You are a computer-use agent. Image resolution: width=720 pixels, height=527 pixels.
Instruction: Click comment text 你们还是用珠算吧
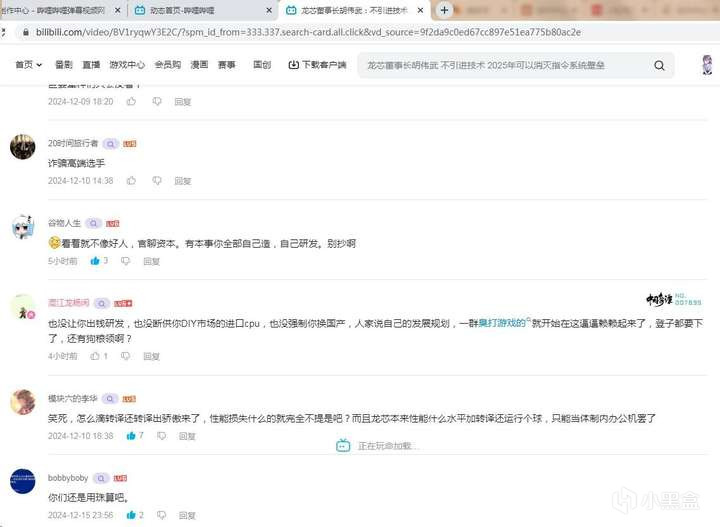pos(88,498)
